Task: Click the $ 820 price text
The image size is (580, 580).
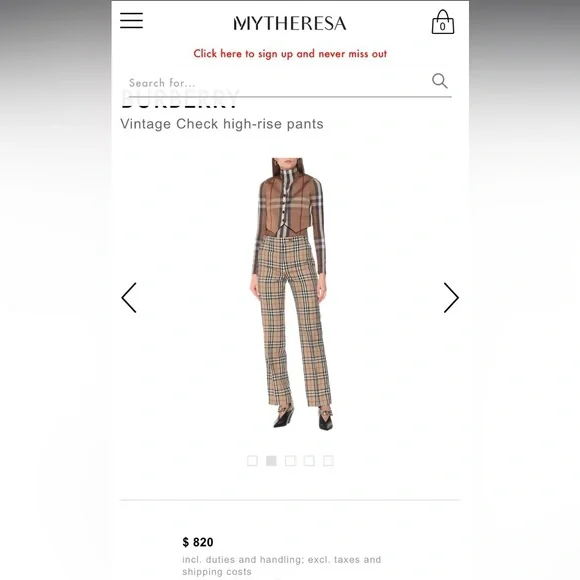Action: 198,542
